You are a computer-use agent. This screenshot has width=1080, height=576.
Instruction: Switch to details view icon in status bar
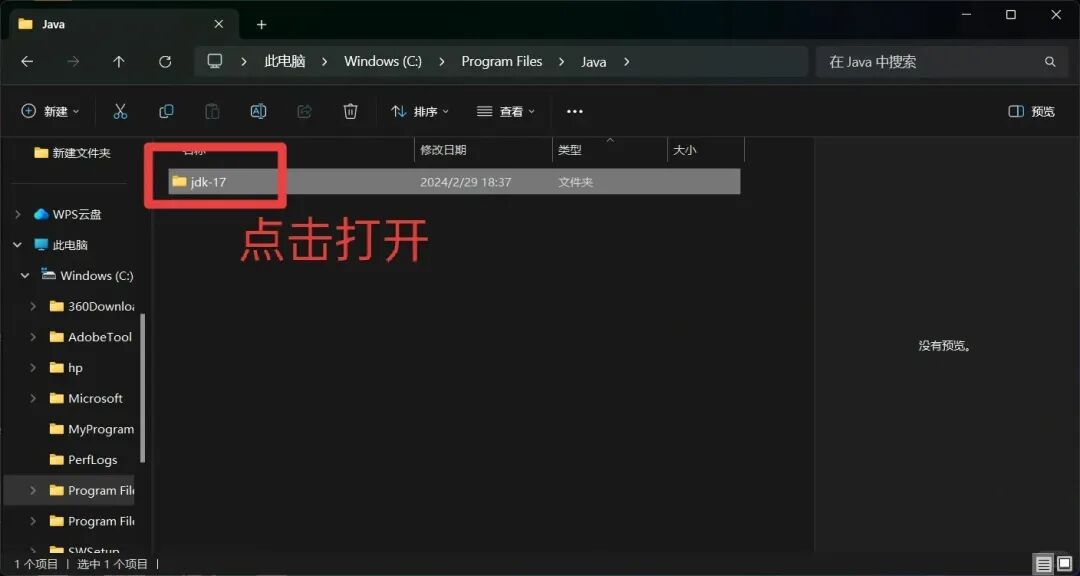click(x=1044, y=565)
